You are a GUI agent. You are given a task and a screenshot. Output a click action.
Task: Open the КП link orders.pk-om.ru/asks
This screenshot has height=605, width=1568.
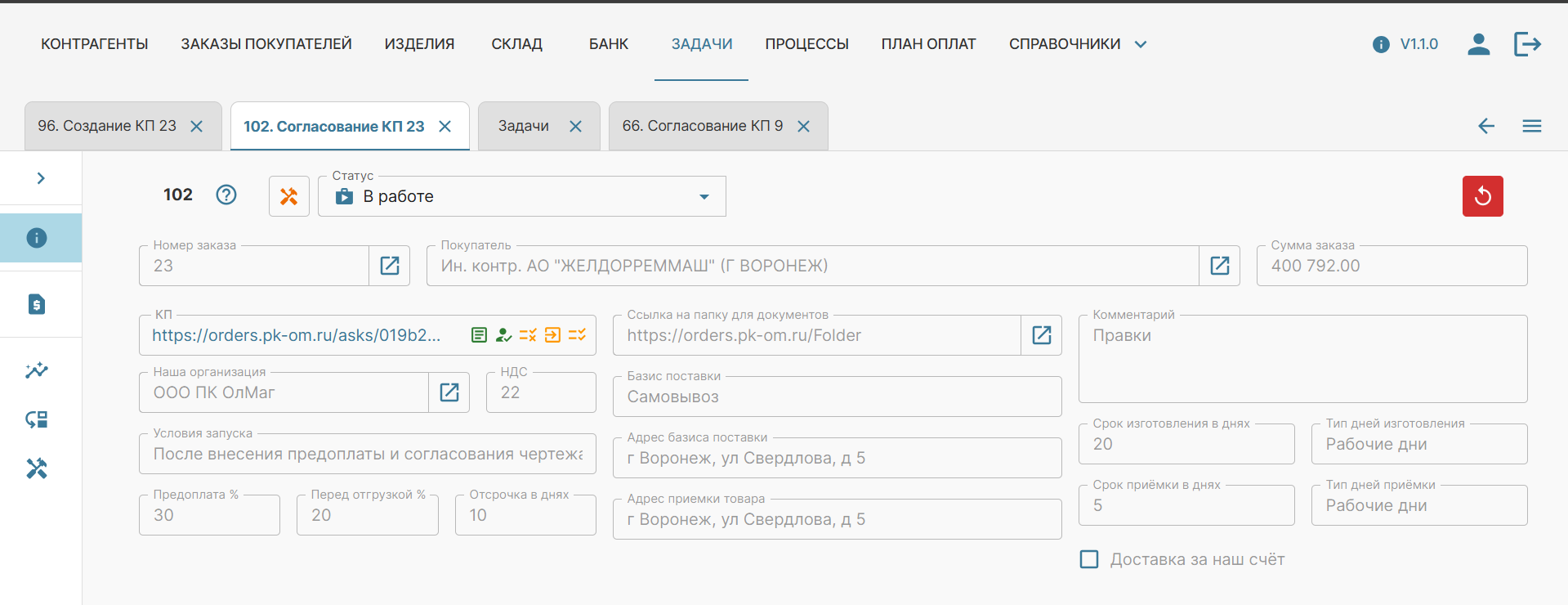coord(296,335)
